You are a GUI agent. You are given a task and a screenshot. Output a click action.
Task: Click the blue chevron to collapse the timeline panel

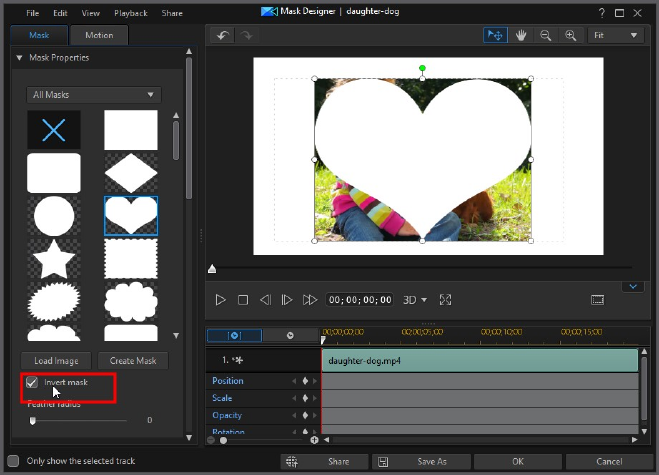633,287
